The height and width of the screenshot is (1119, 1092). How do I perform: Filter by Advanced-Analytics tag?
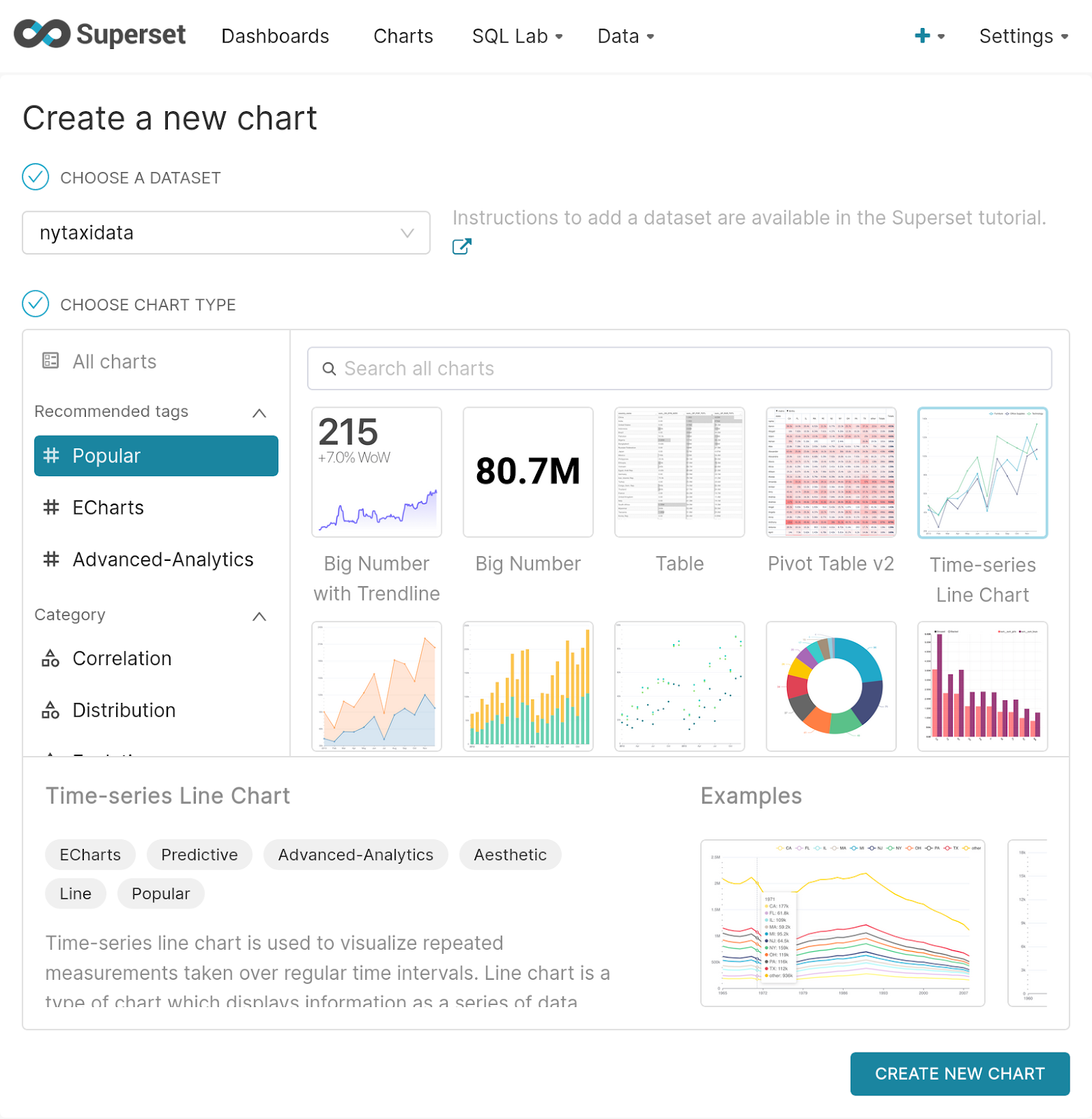(162, 559)
